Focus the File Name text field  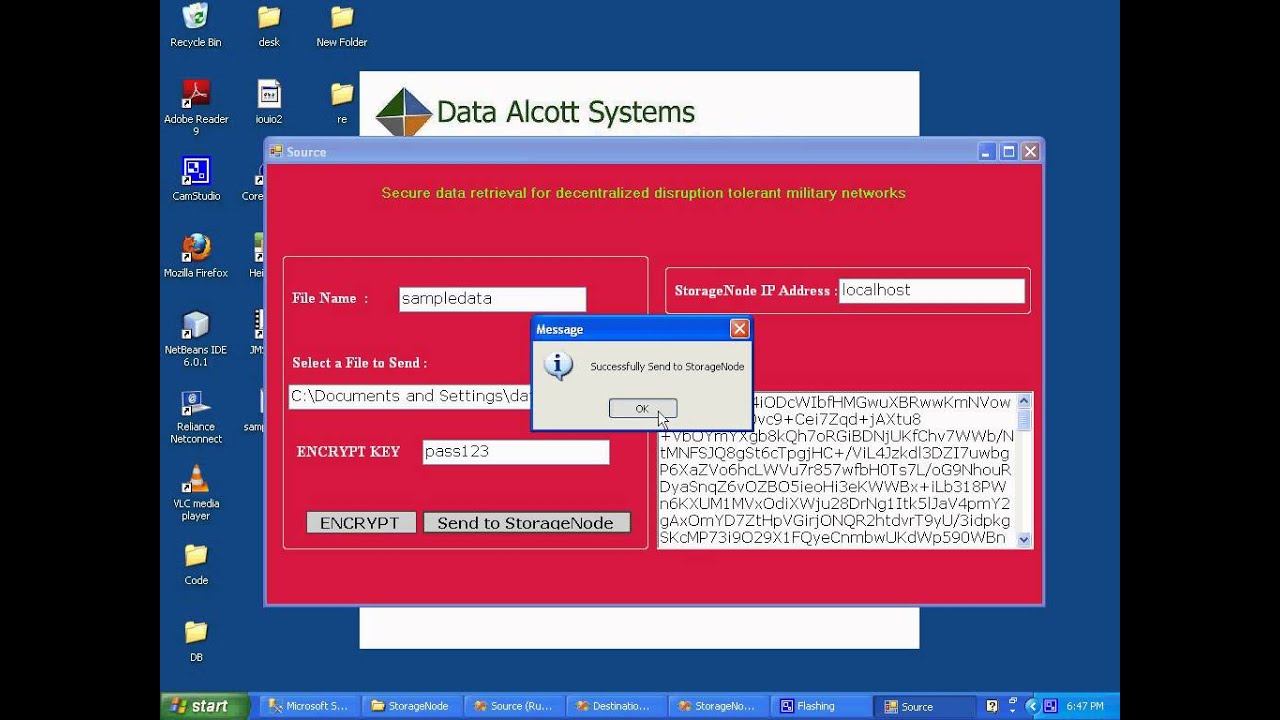point(492,299)
